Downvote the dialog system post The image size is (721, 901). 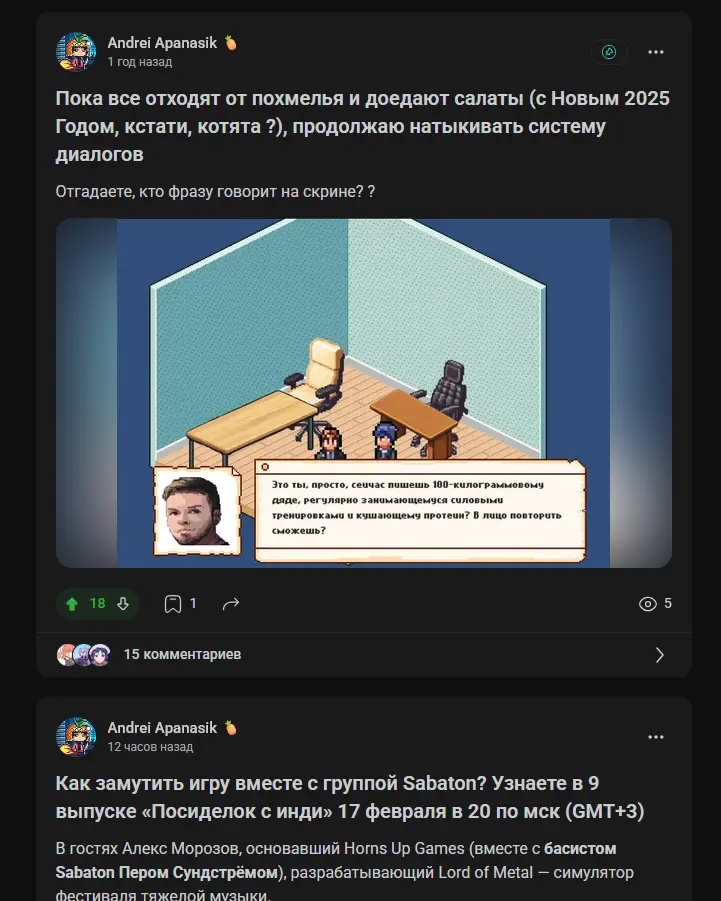click(123, 604)
